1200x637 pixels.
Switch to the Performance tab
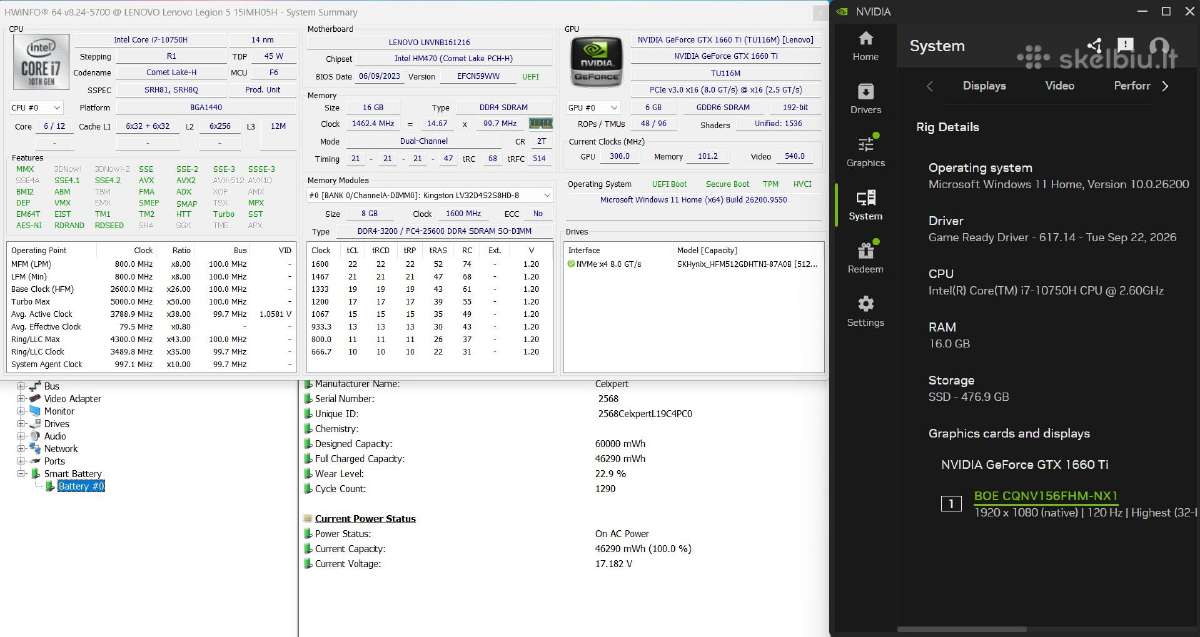1132,86
